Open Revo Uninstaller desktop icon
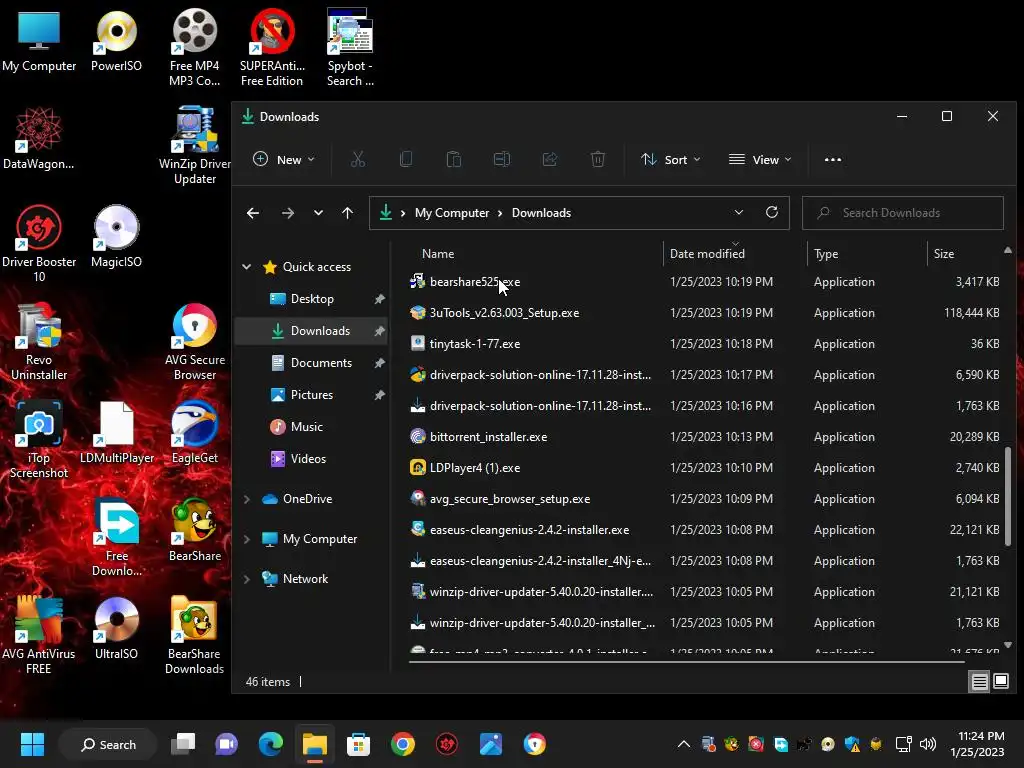 pos(39,342)
